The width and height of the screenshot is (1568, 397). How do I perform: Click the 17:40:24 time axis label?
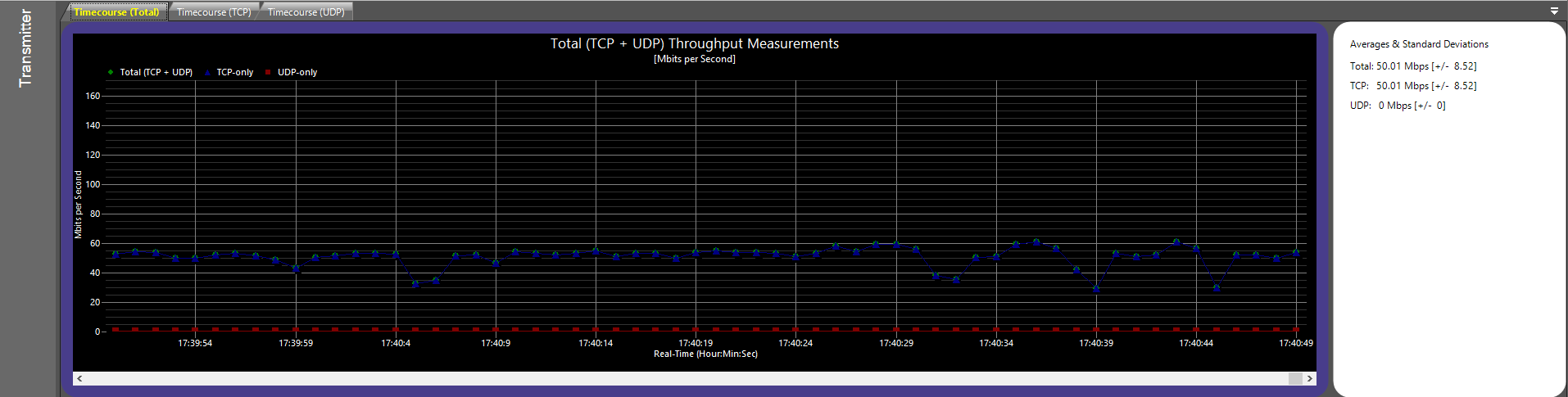tap(795, 343)
